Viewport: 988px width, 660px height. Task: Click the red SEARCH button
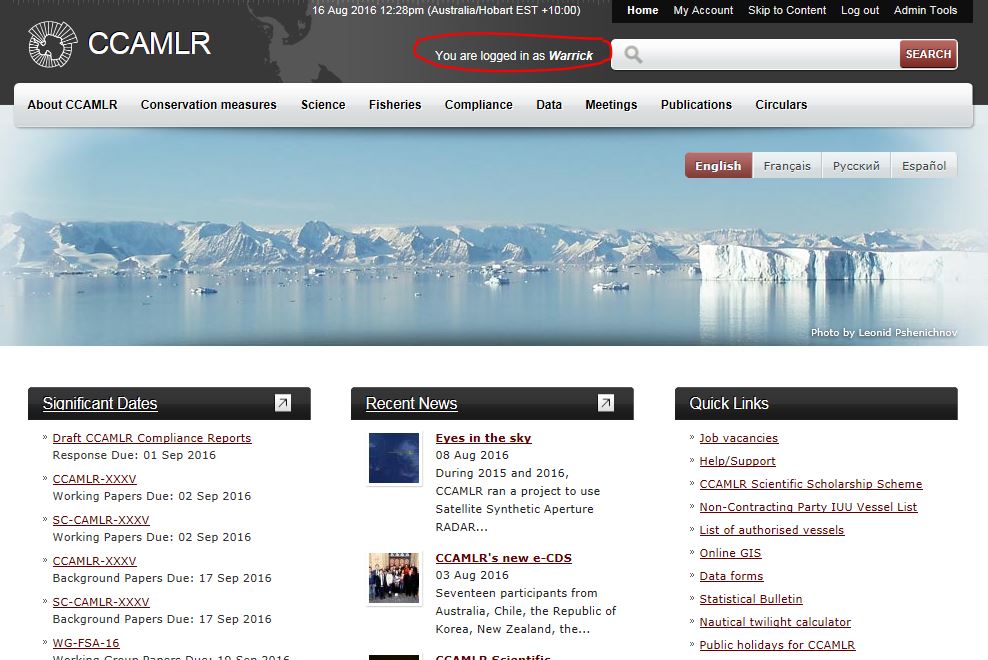pyautogui.click(x=928, y=54)
